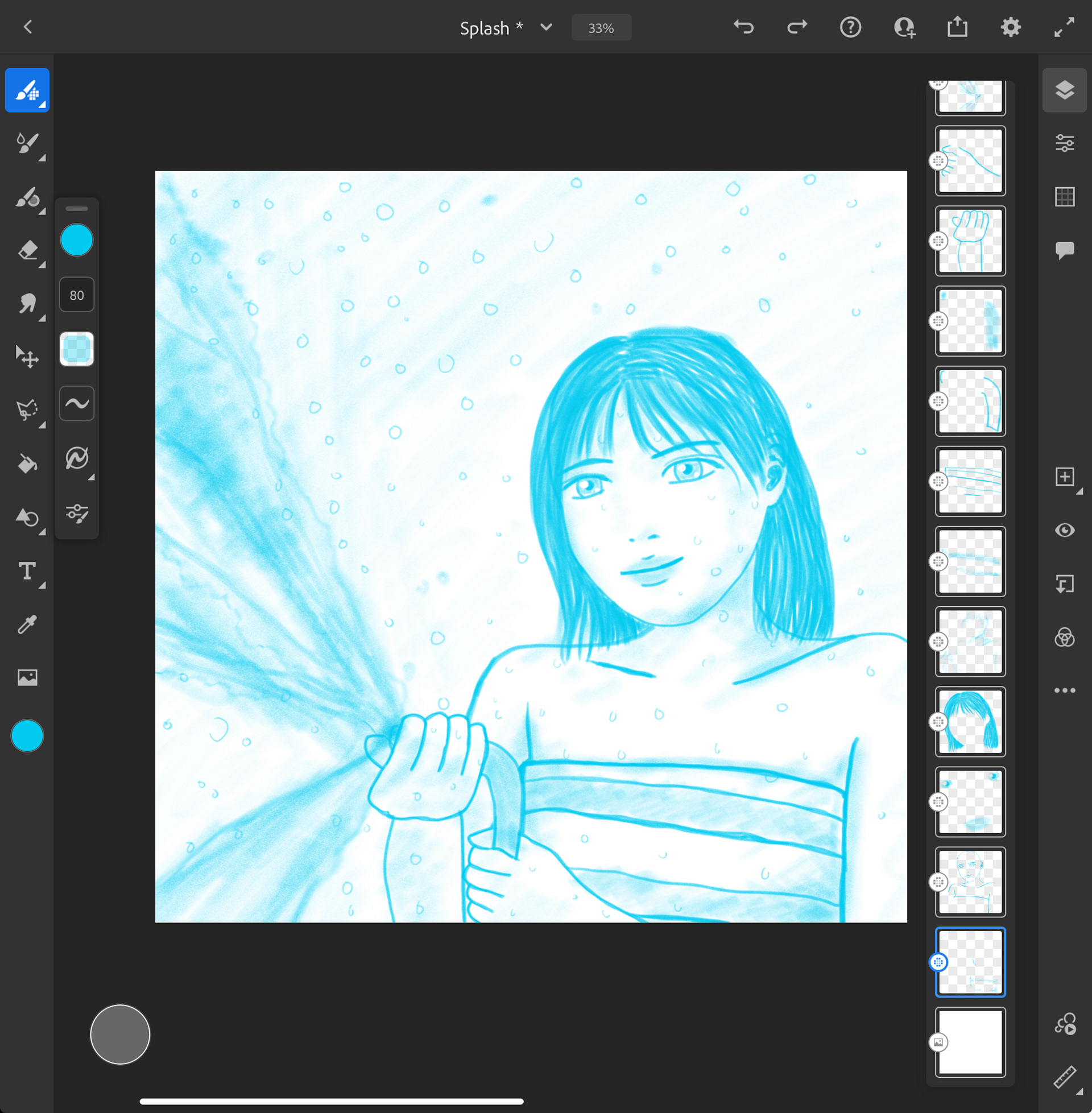Toggle the Layers panel
Screen dimensions: 1092x1113
[1065, 90]
